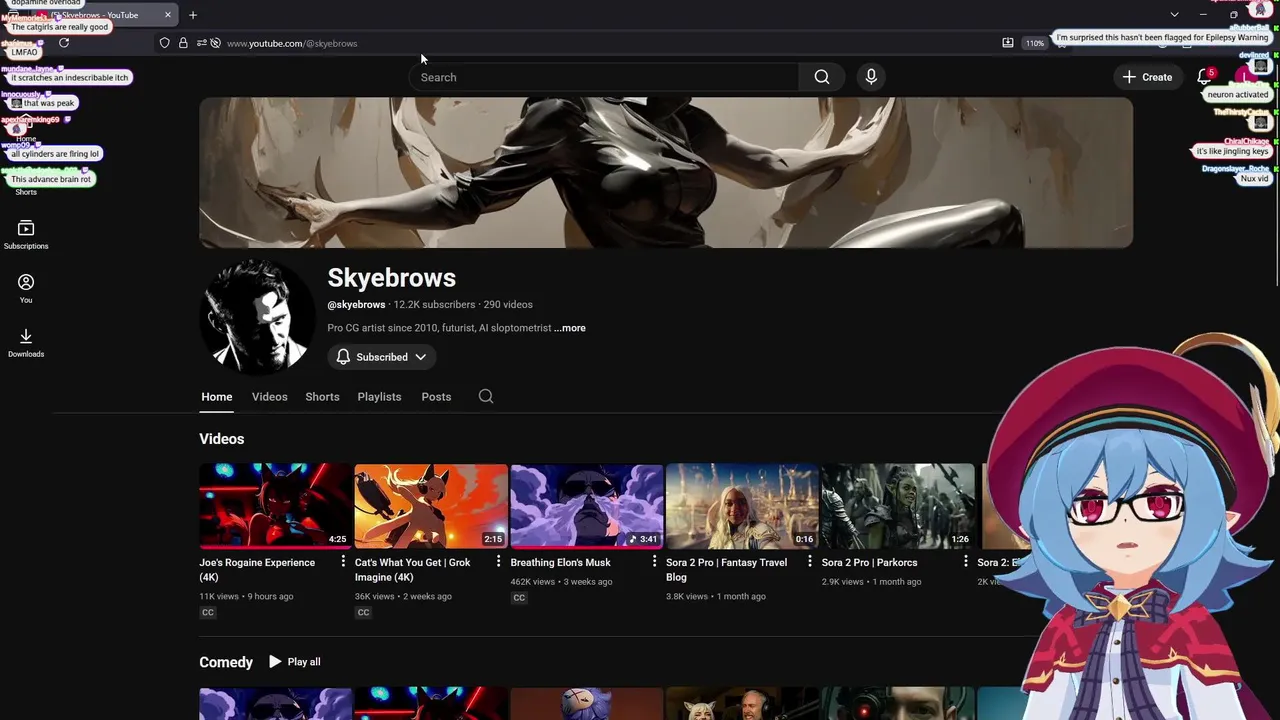Image resolution: width=1280 pixels, height=720 pixels.
Task: Expand the Subscribed notification dropdown
Action: click(x=420, y=357)
